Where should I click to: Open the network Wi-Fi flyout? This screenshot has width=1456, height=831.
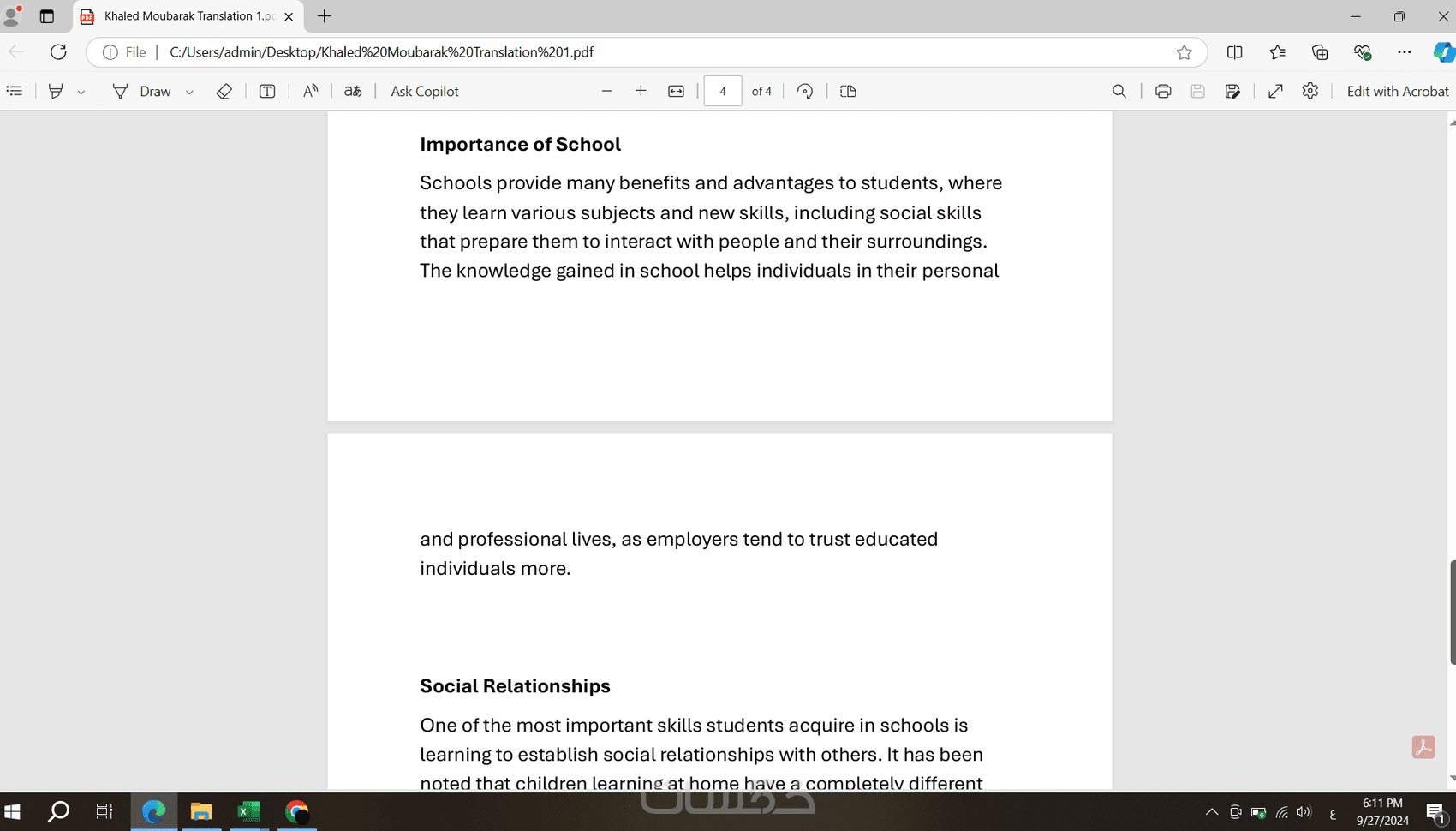[x=1281, y=812]
